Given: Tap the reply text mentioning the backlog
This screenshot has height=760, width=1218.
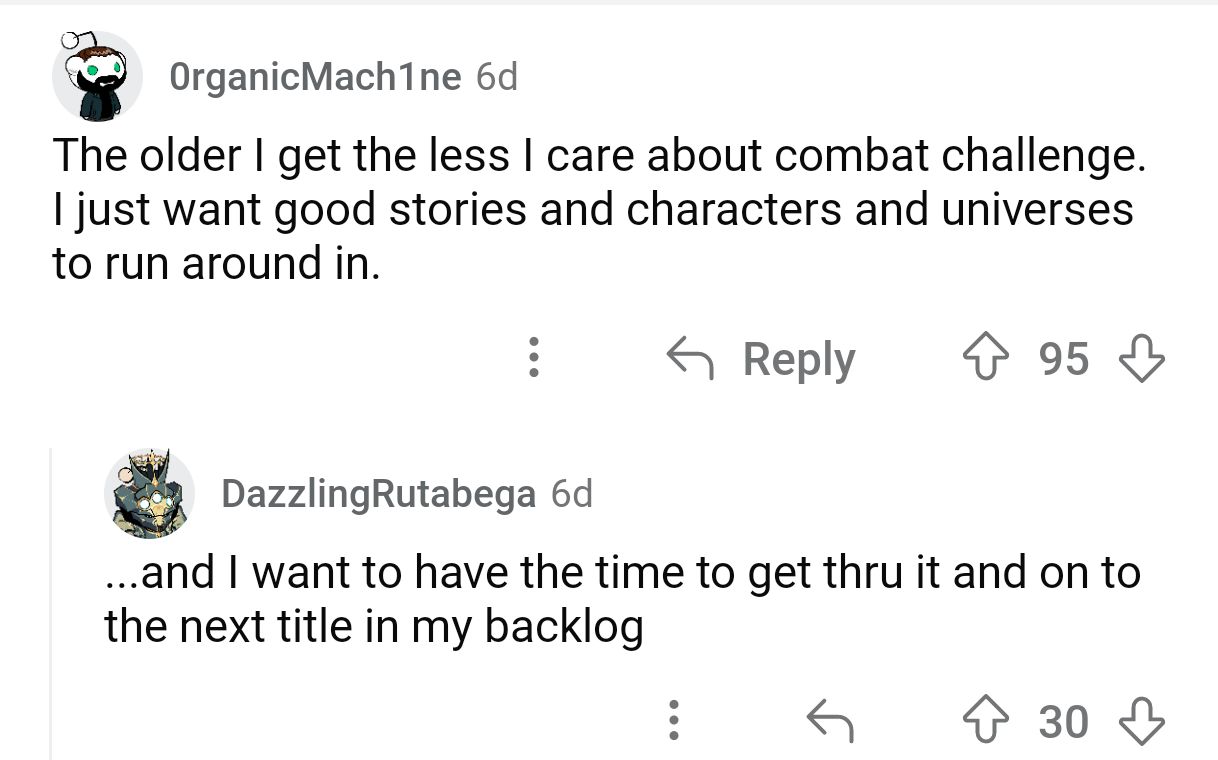Looking at the screenshot, I should point(620,600).
